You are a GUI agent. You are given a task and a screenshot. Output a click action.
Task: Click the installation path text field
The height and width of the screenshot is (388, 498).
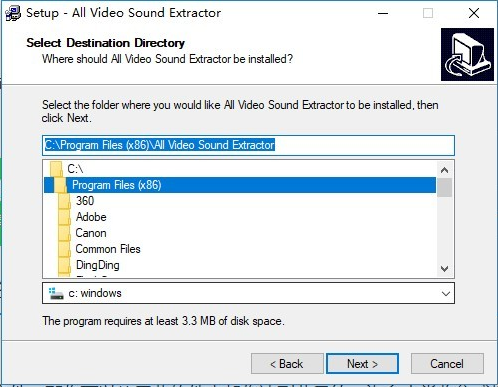click(248, 145)
